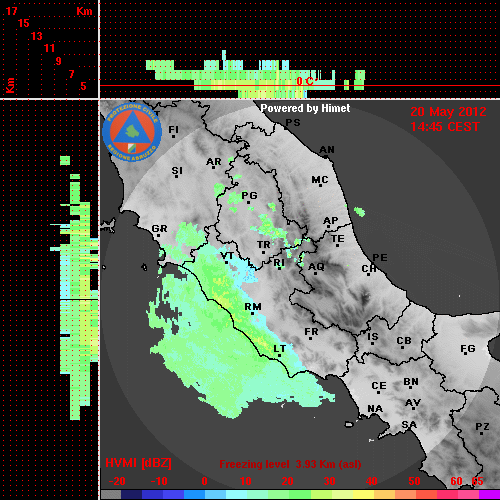Image resolution: width=500 pixels, height=500 pixels.
Task: Click the date '20 May 2012'
Action: pos(448,112)
